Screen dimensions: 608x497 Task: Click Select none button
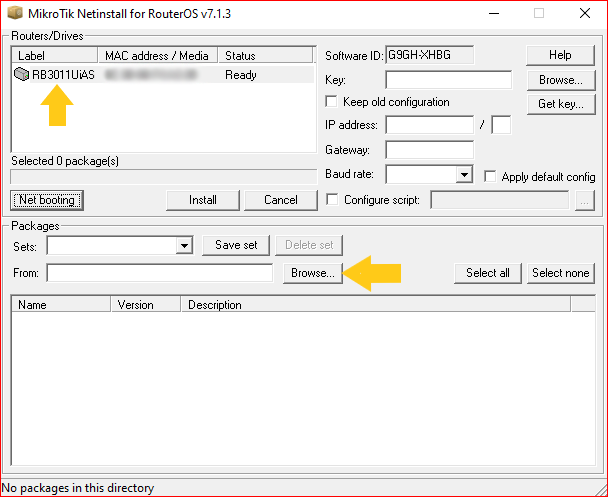tap(561, 273)
